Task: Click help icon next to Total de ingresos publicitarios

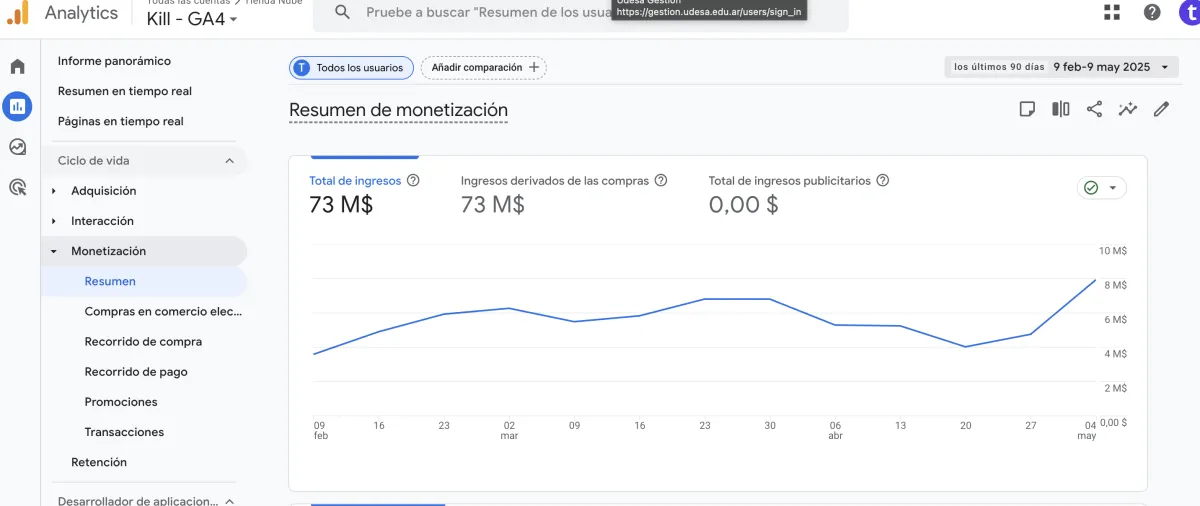Action: tap(883, 181)
